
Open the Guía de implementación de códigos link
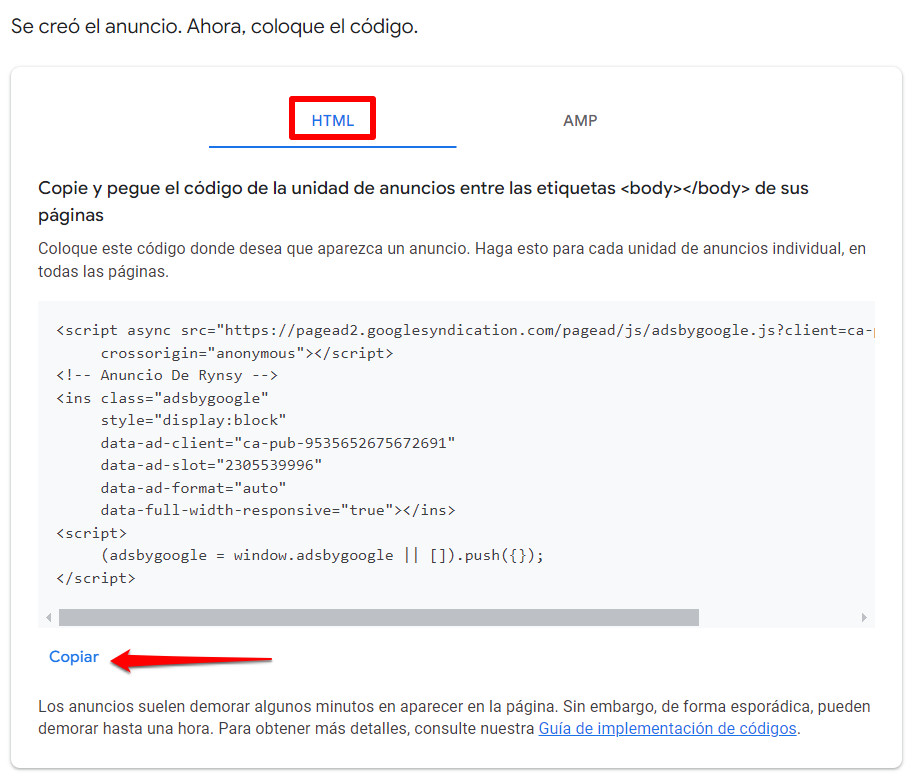tap(667, 729)
